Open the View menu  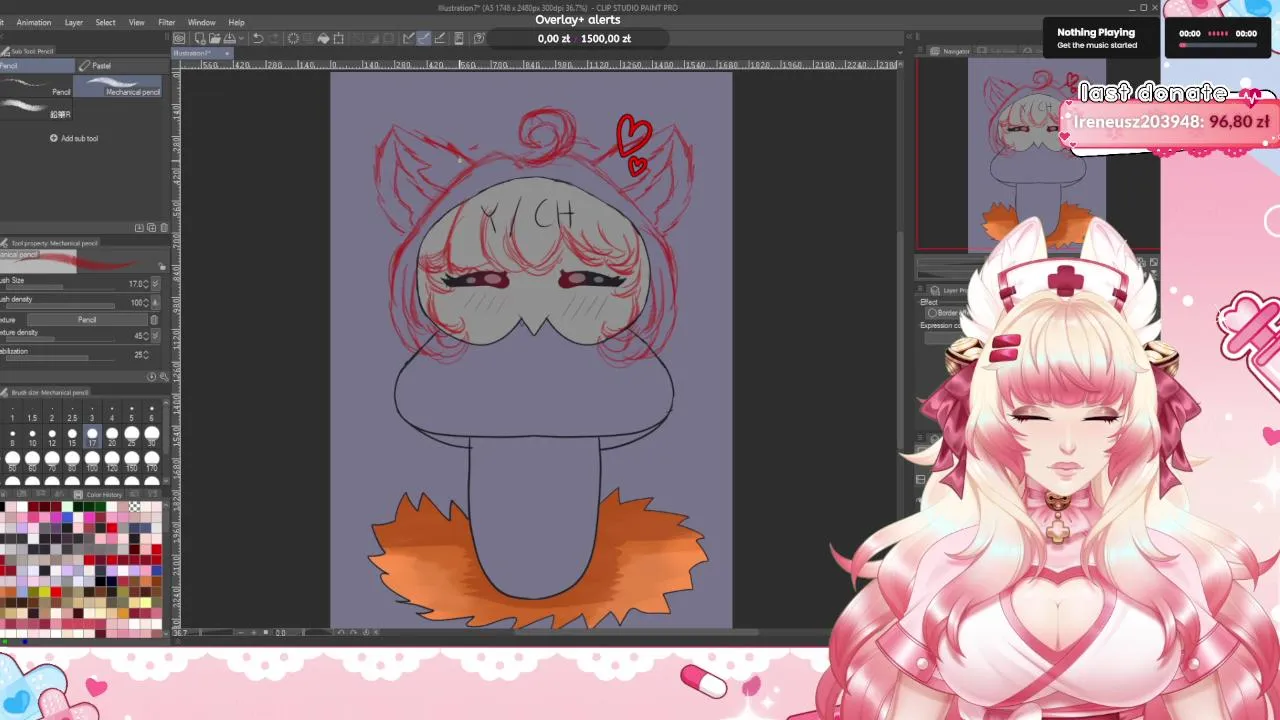[137, 22]
